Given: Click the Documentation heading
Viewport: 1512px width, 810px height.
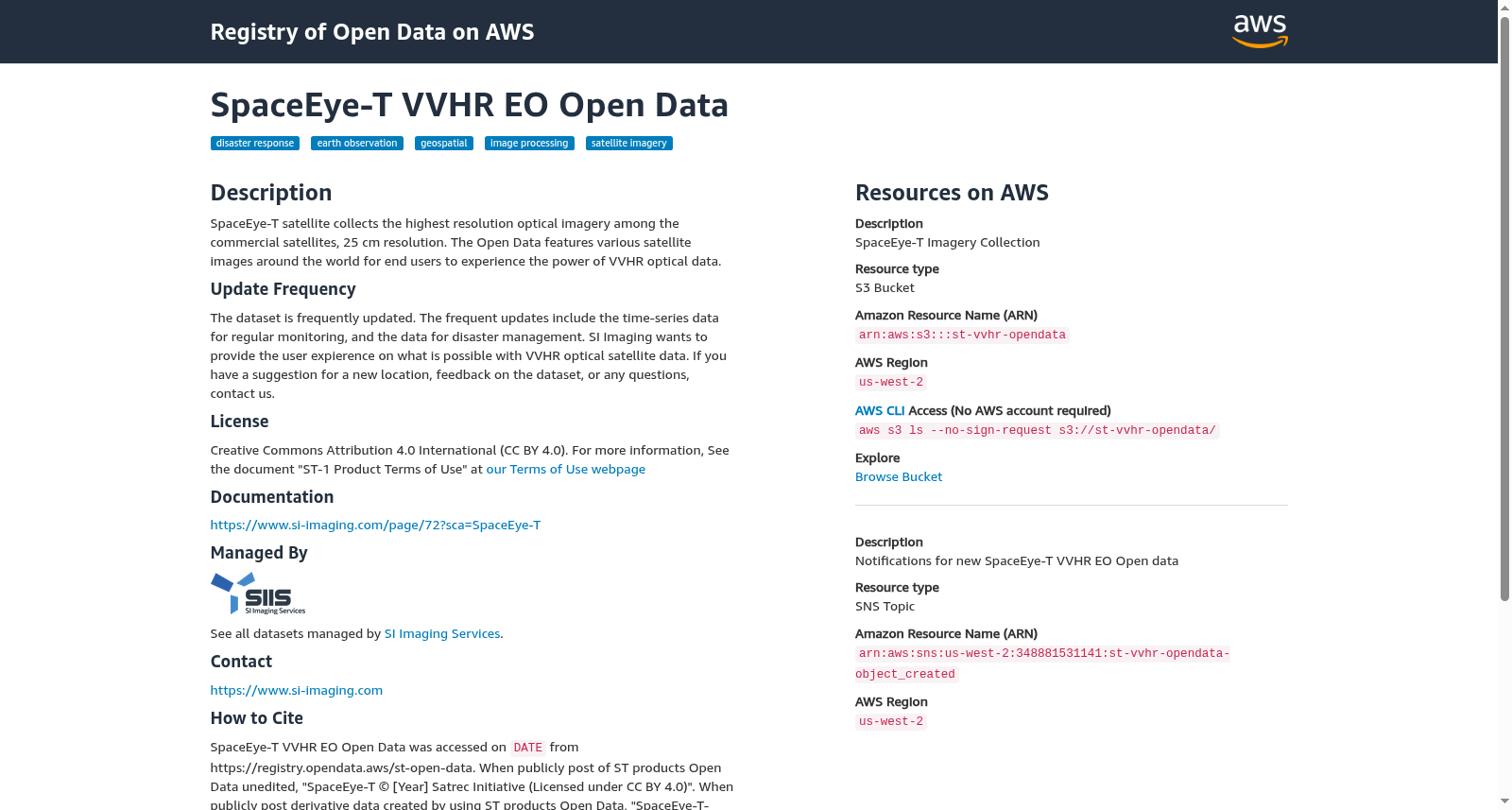Looking at the screenshot, I should 272,497.
